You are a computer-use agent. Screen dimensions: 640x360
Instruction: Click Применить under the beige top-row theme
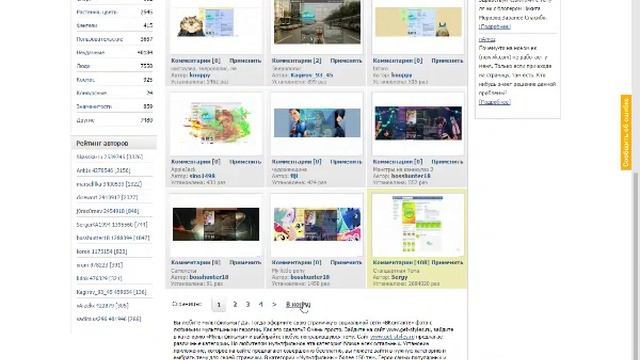coord(447,60)
